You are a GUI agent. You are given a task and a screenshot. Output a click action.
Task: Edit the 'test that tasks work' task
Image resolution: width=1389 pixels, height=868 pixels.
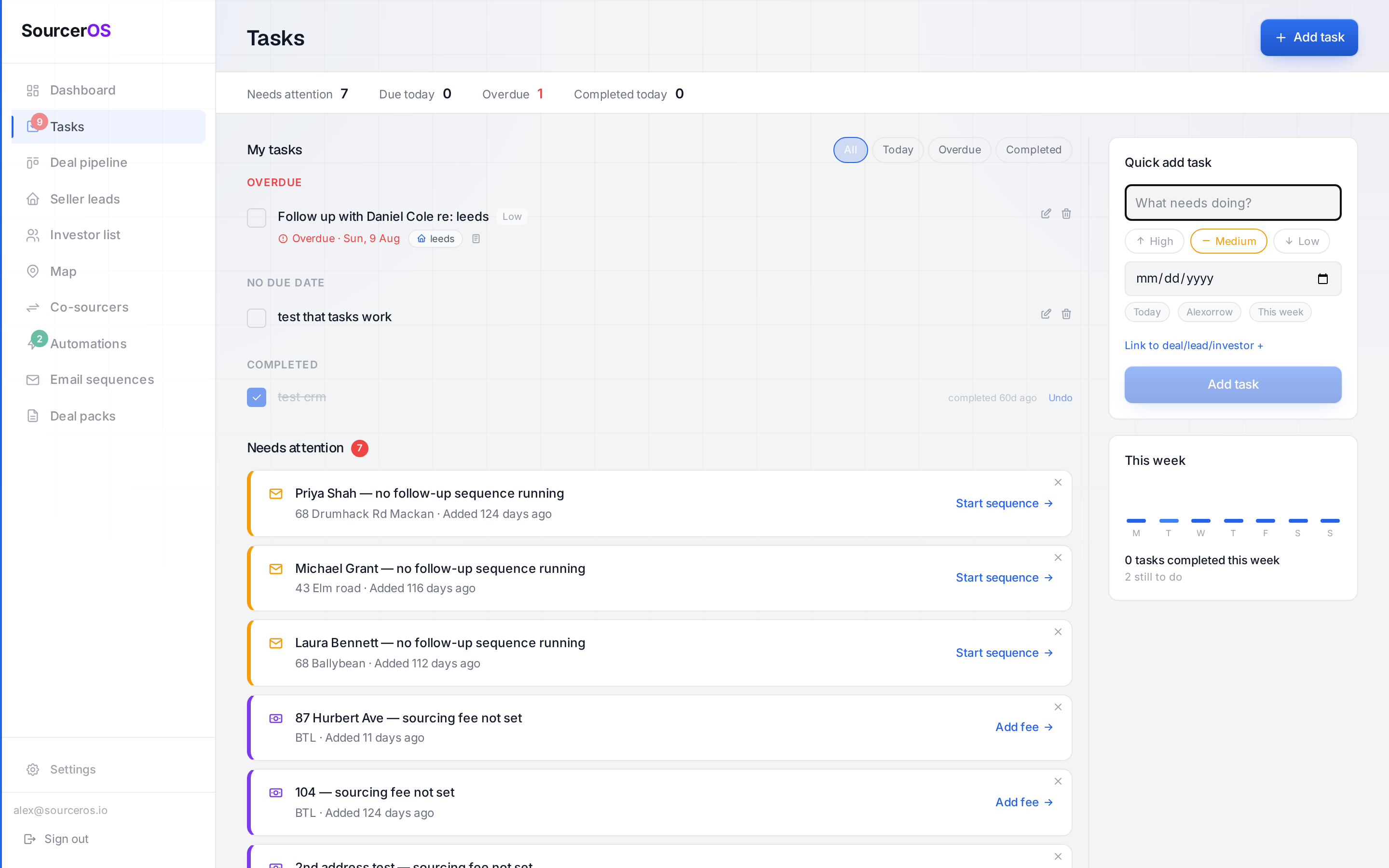[x=1046, y=314]
